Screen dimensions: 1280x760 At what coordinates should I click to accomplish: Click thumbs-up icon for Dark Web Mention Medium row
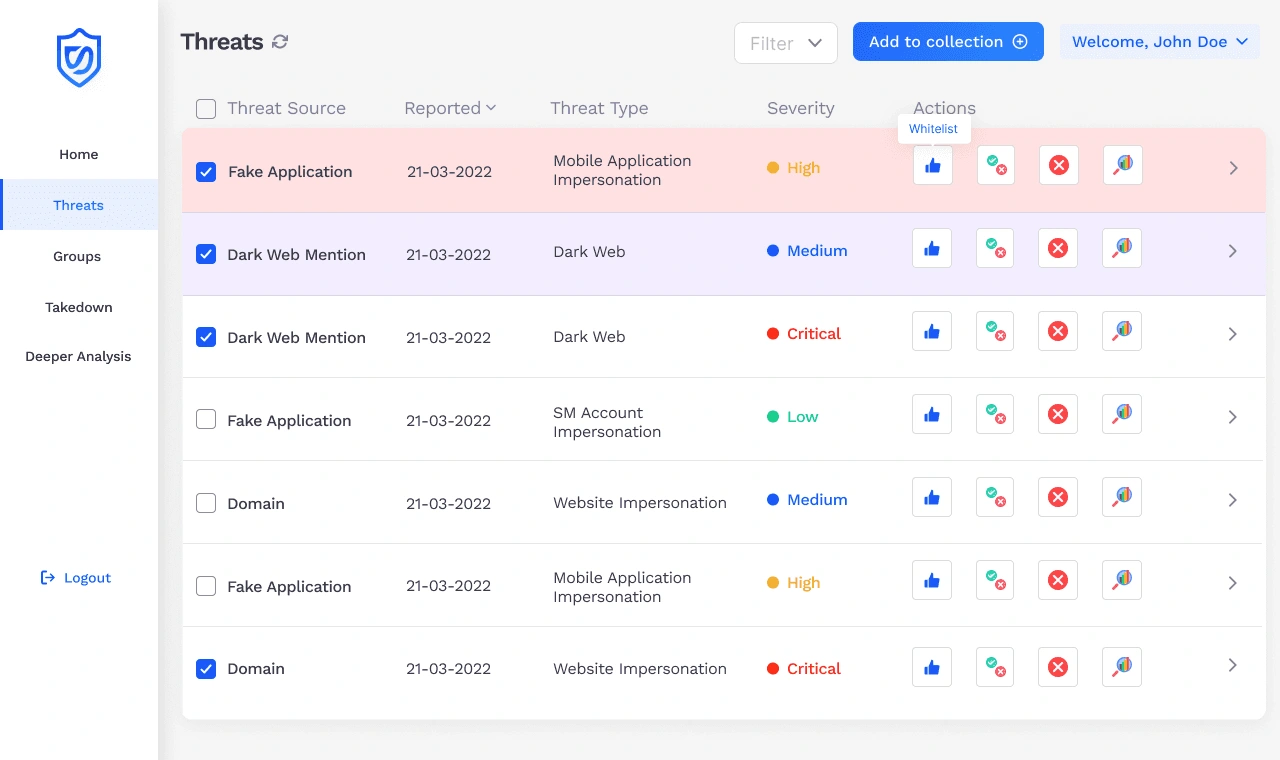click(x=932, y=248)
